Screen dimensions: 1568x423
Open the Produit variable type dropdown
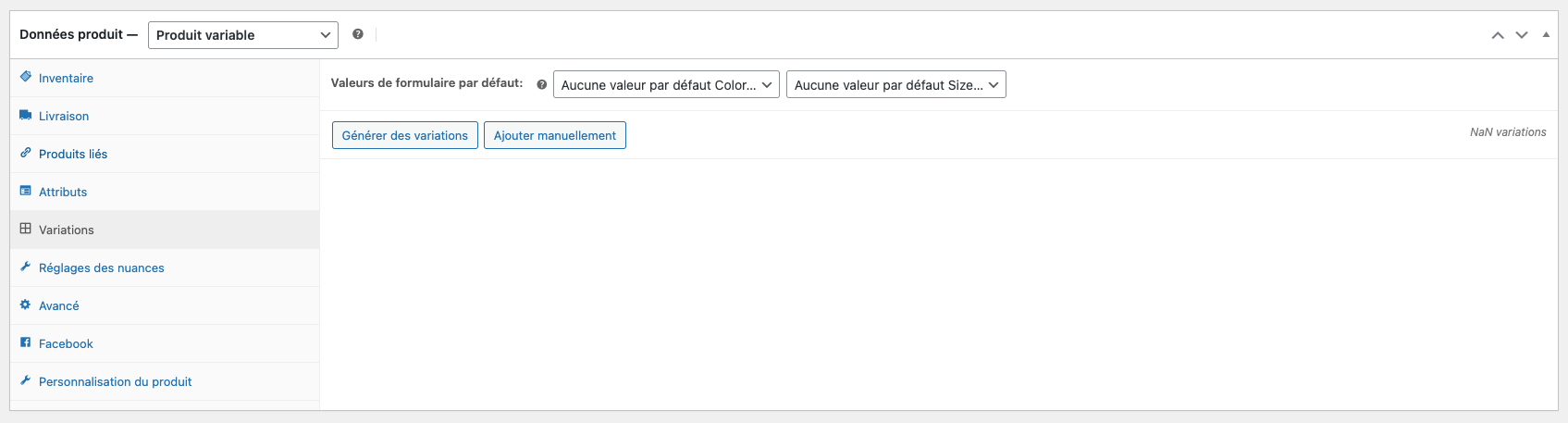pyautogui.click(x=243, y=35)
